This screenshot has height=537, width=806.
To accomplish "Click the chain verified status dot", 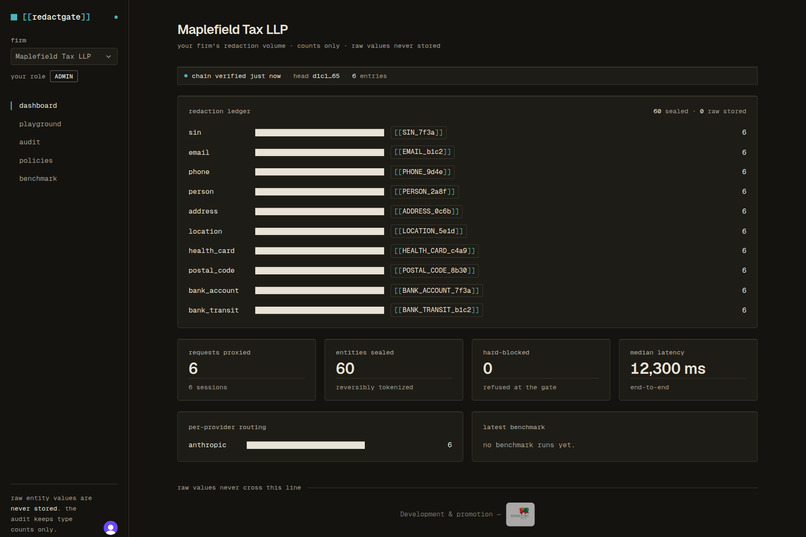I will [x=186, y=76].
